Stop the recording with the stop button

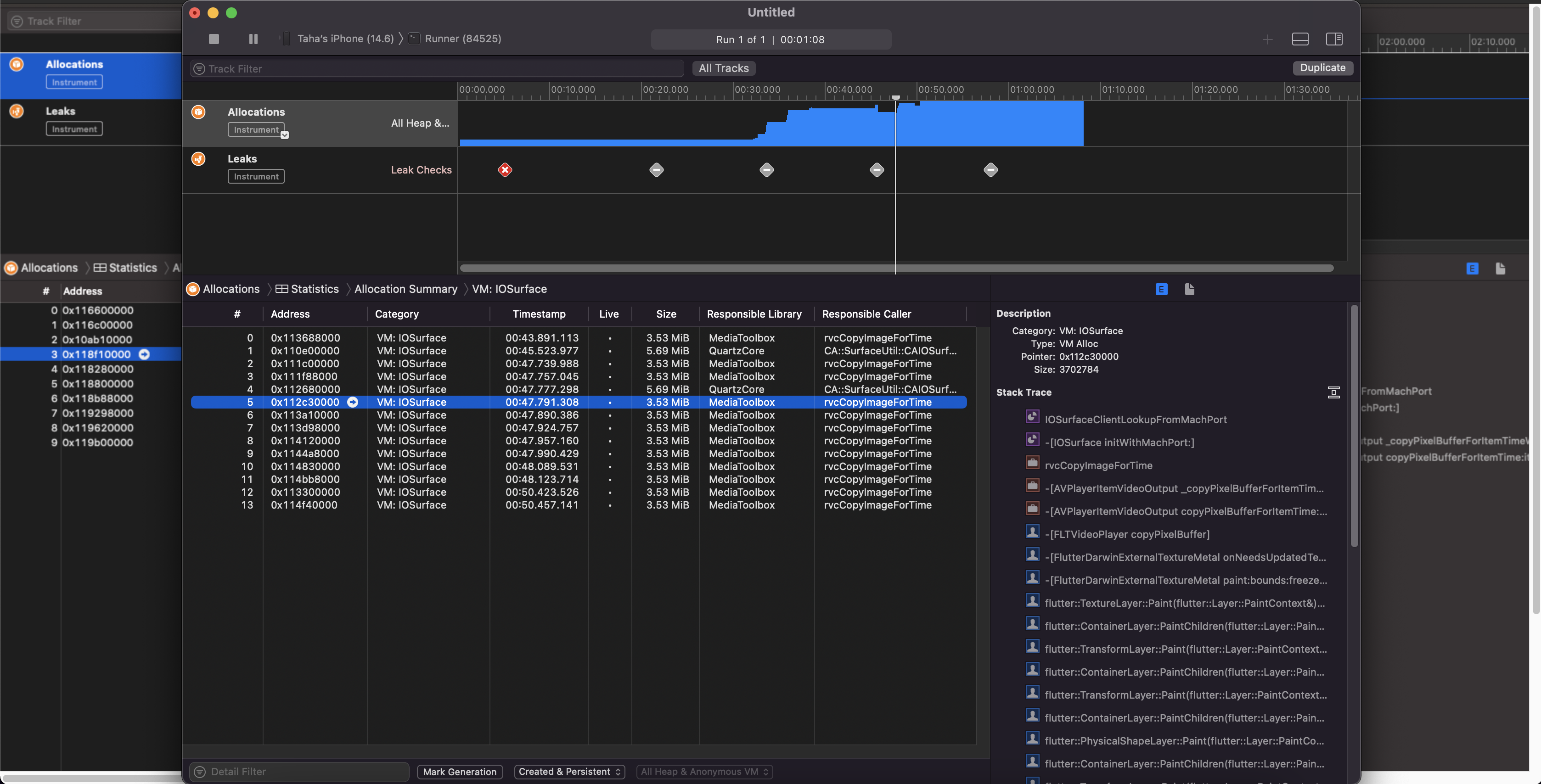tap(214, 39)
